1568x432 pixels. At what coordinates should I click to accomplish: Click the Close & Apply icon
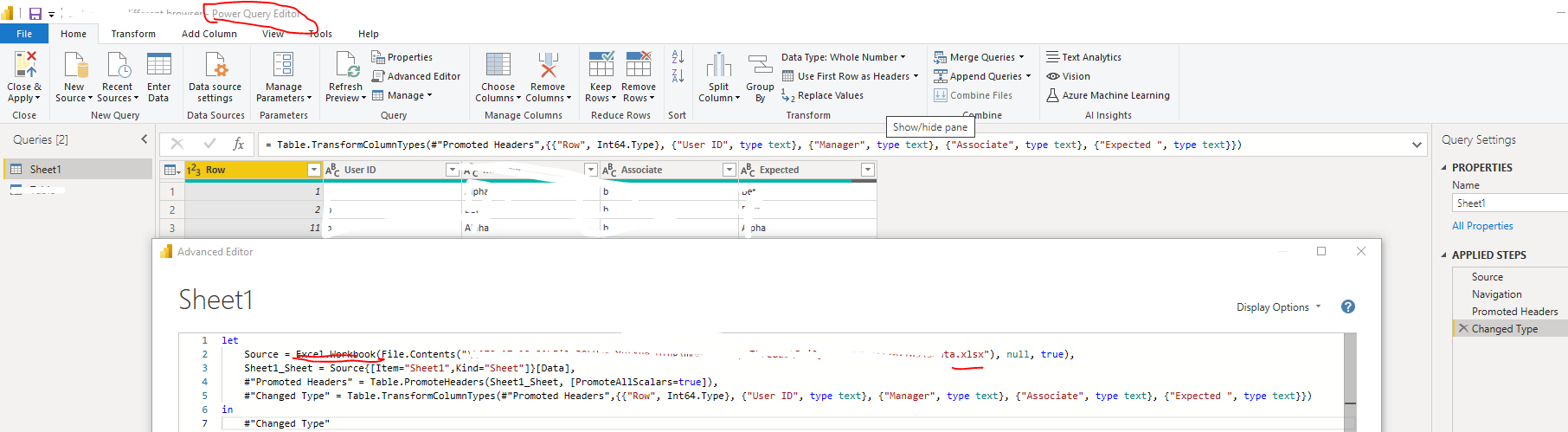[x=25, y=65]
